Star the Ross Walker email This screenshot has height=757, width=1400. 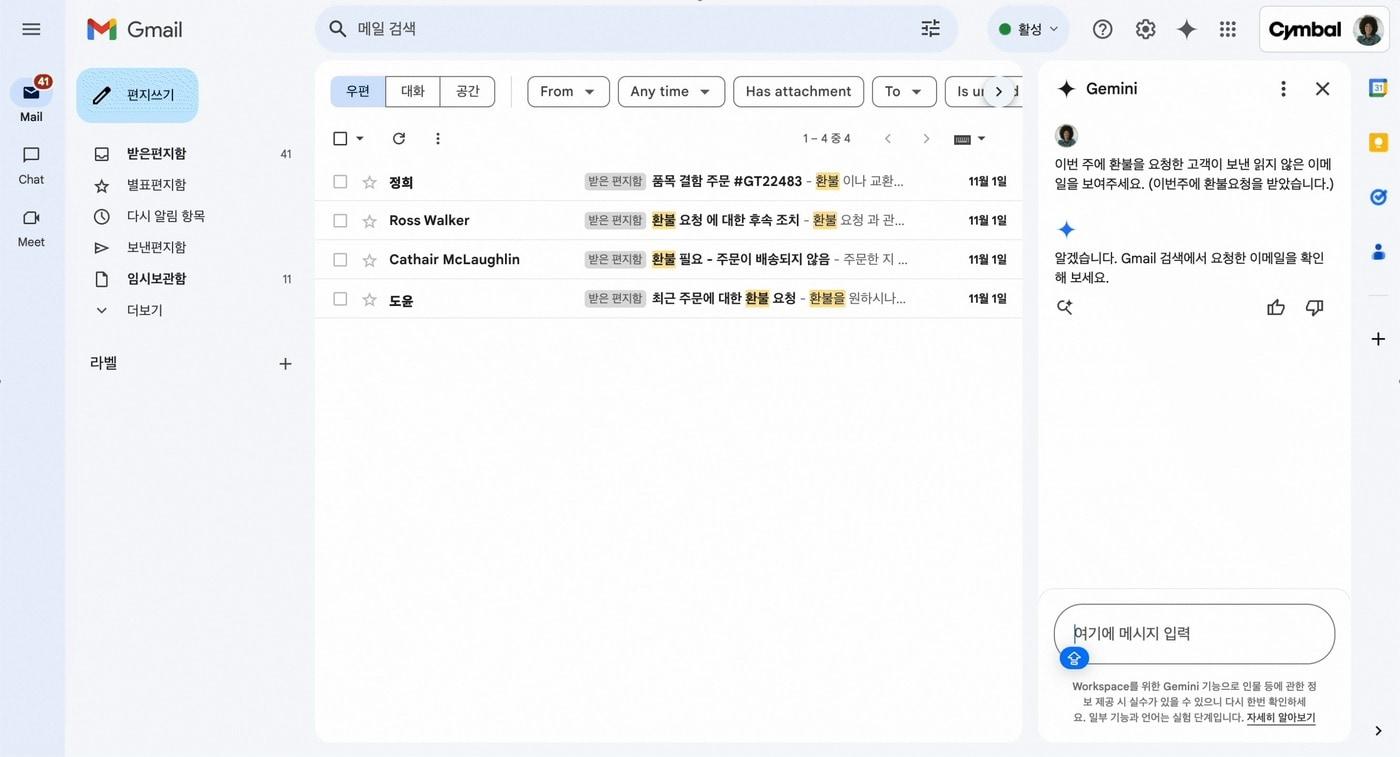369,221
